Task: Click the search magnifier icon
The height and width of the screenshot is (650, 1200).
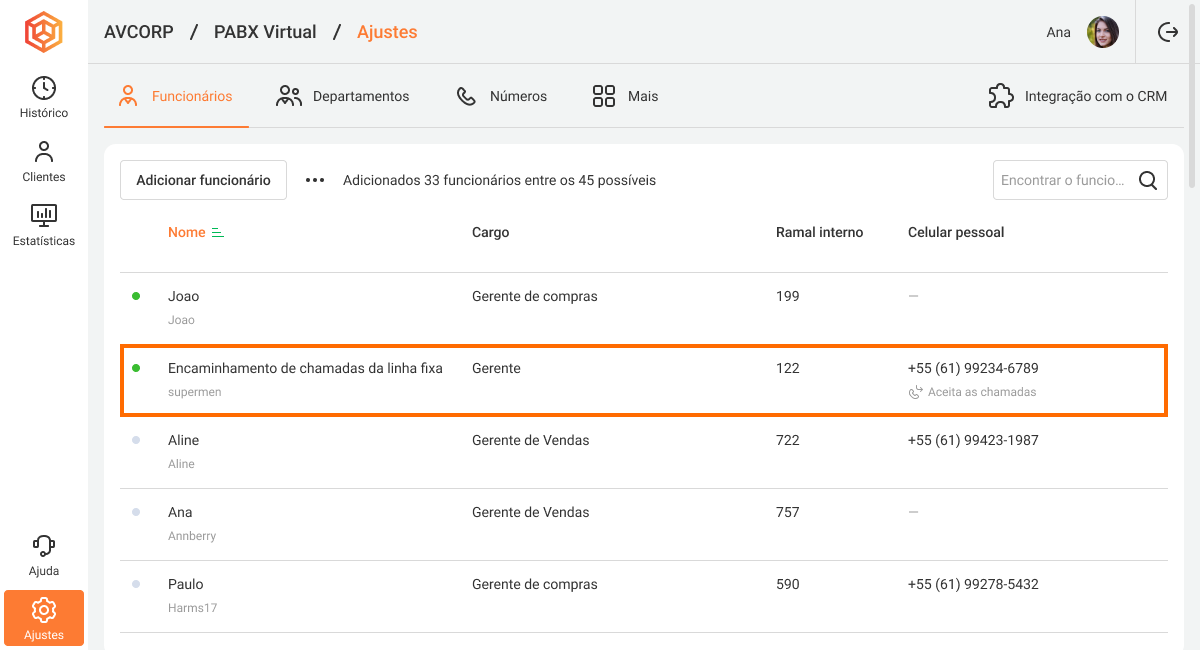Action: click(x=1148, y=181)
